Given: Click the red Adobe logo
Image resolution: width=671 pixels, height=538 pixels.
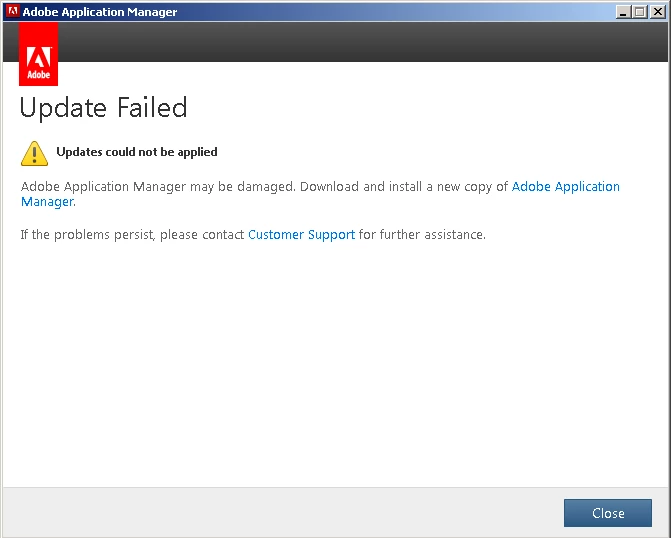Looking at the screenshot, I should (39, 54).
